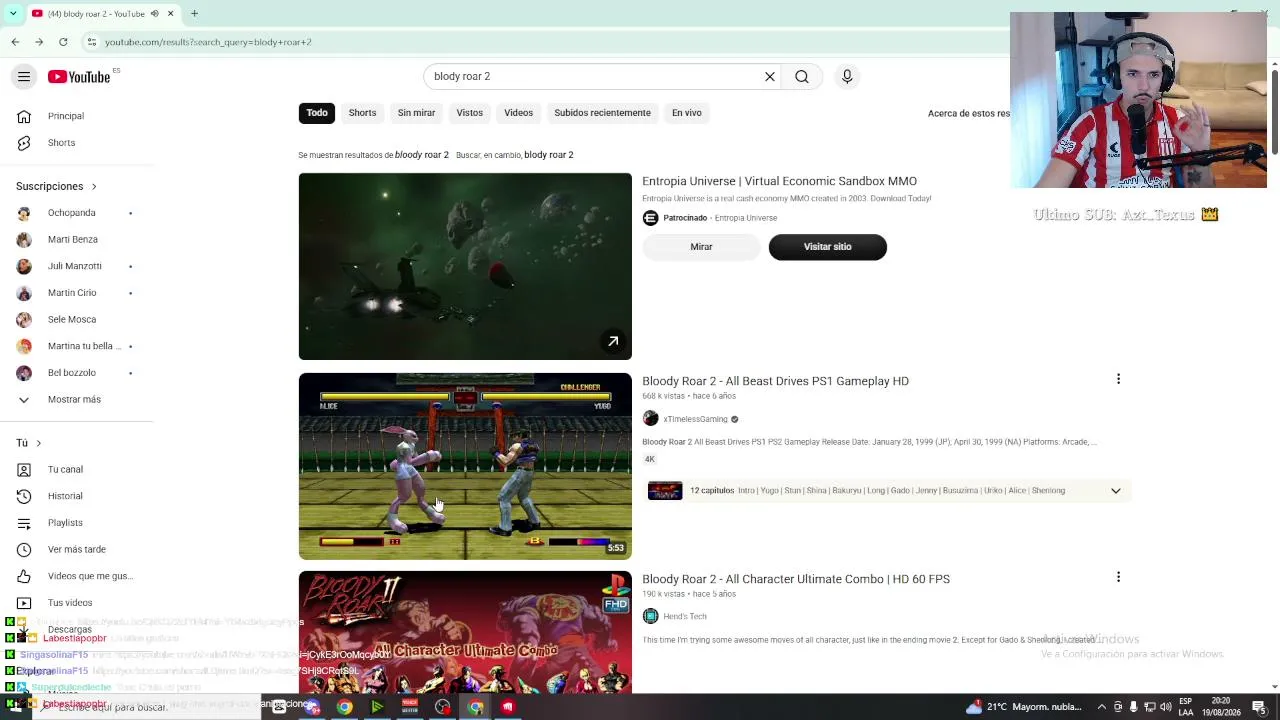This screenshot has height=720, width=1280.
Task: Open the Ver más tarde icon
Action: (24, 549)
